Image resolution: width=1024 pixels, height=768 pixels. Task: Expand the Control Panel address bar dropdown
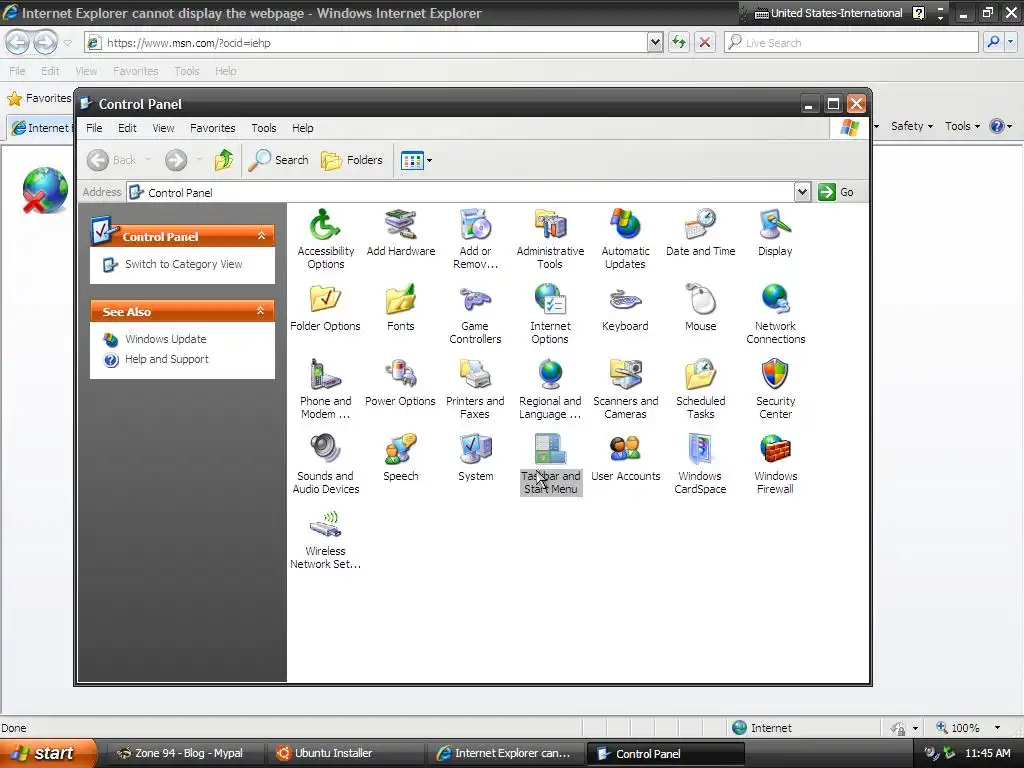[x=802, y=192]
